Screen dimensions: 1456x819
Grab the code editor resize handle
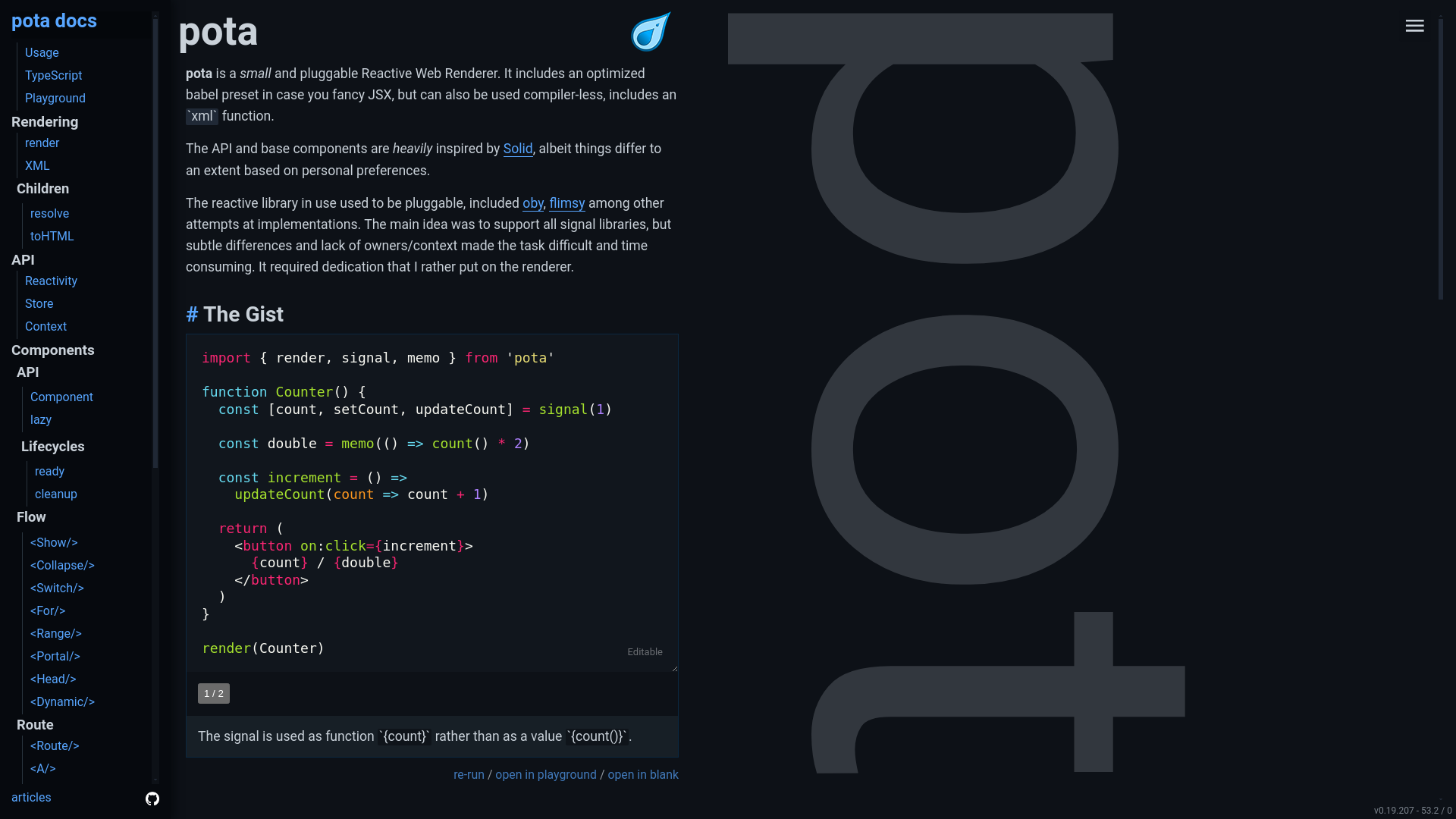click(674, 668)
